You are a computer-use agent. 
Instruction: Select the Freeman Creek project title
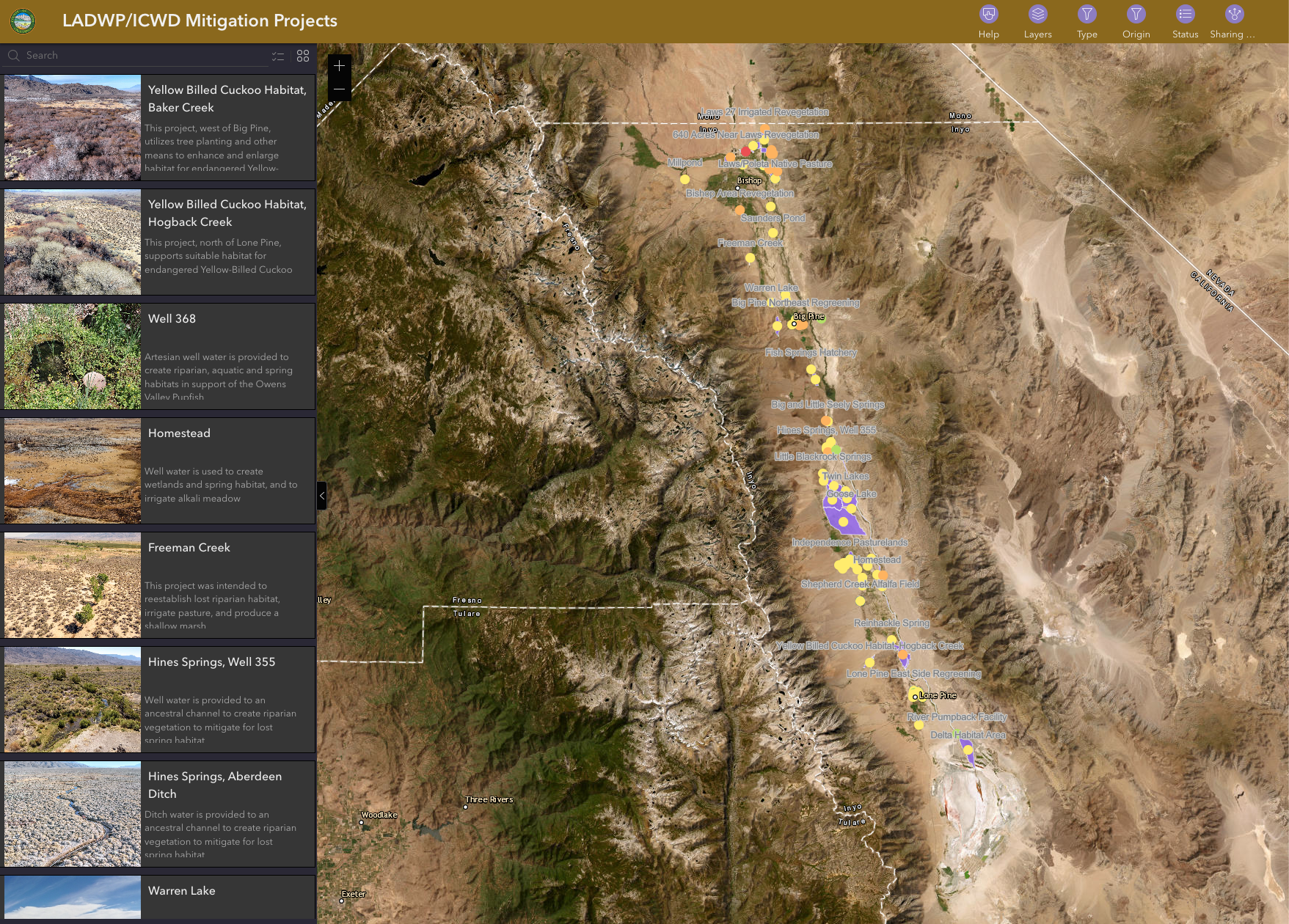[x=189, y=548]
